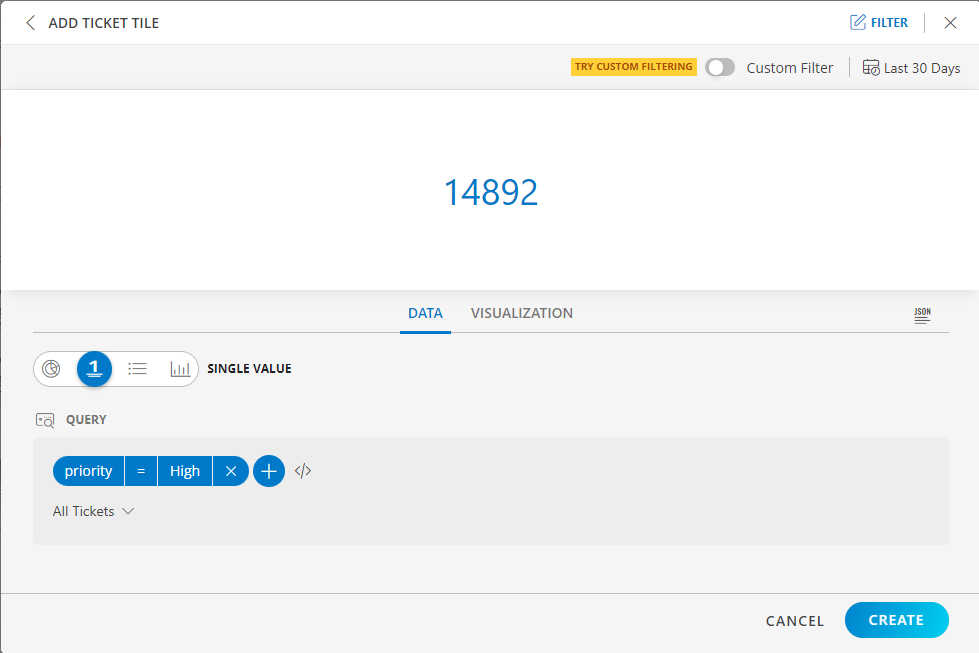Screen dimensions: 979x653
Task: Click the TRY CUSTOM FILTERING badge
Action: pos(633,66)
